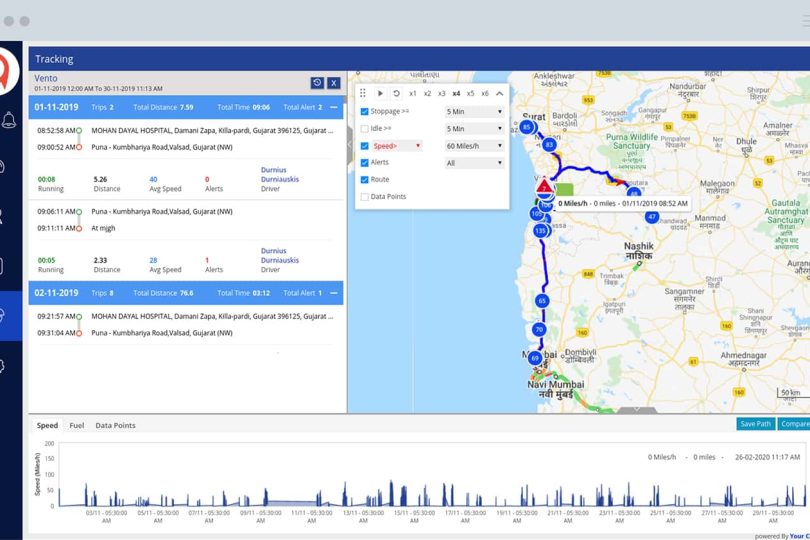The image size is (810, 540).
Task: Enable the Idle checkbox
Action: (365, 129)
